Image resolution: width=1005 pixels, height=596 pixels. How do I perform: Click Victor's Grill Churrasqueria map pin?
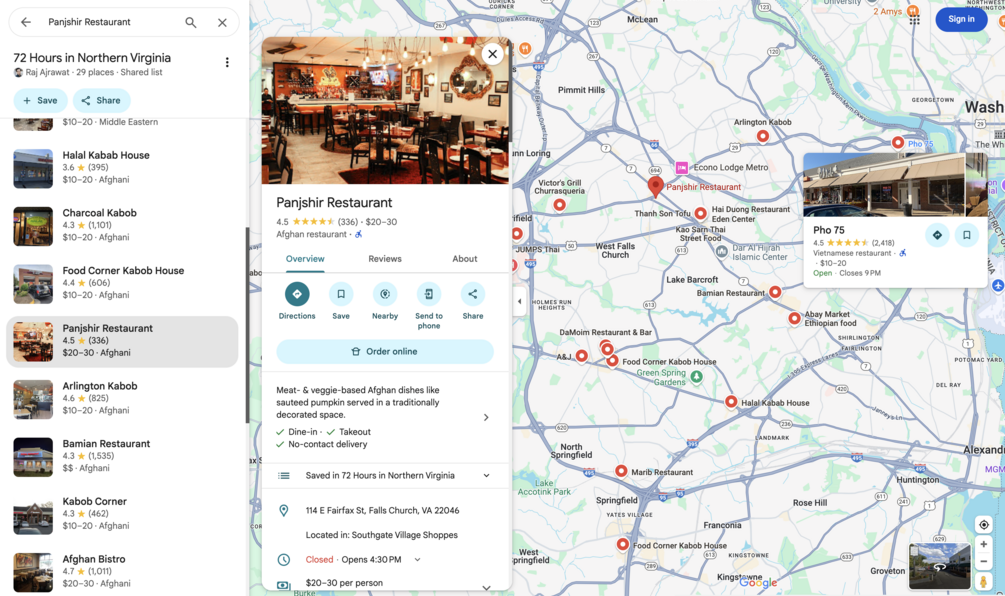560,204
